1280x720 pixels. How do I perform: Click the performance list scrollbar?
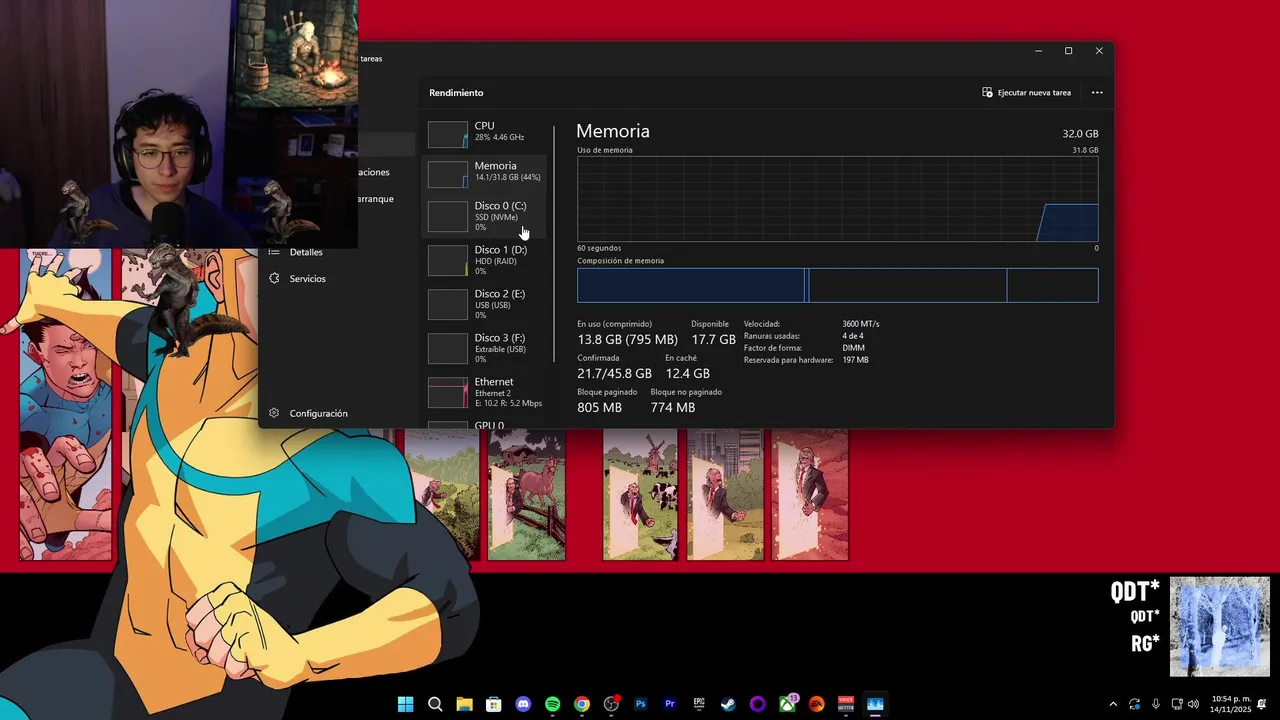pos(554,243)
